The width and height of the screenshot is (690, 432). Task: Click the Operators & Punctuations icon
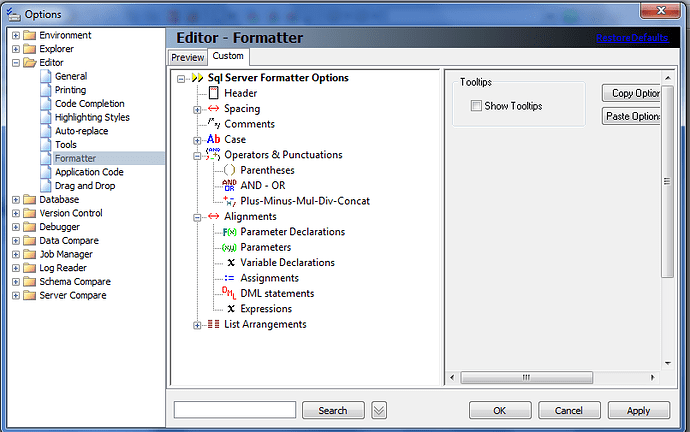pos(213,154)
